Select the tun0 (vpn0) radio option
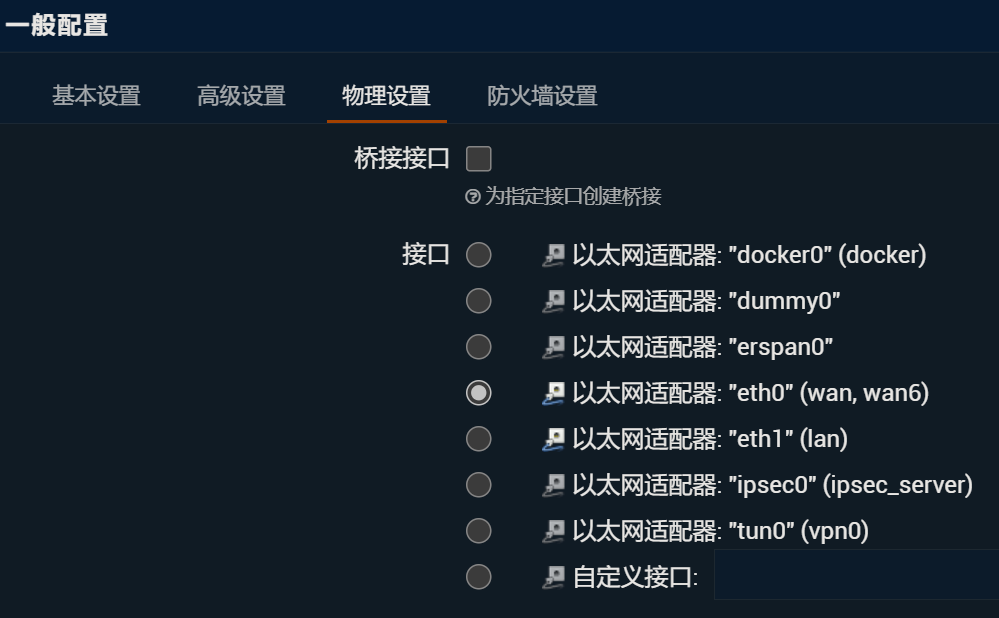The width and height of the screenshot is (999, 618). (x=479, y=531)
